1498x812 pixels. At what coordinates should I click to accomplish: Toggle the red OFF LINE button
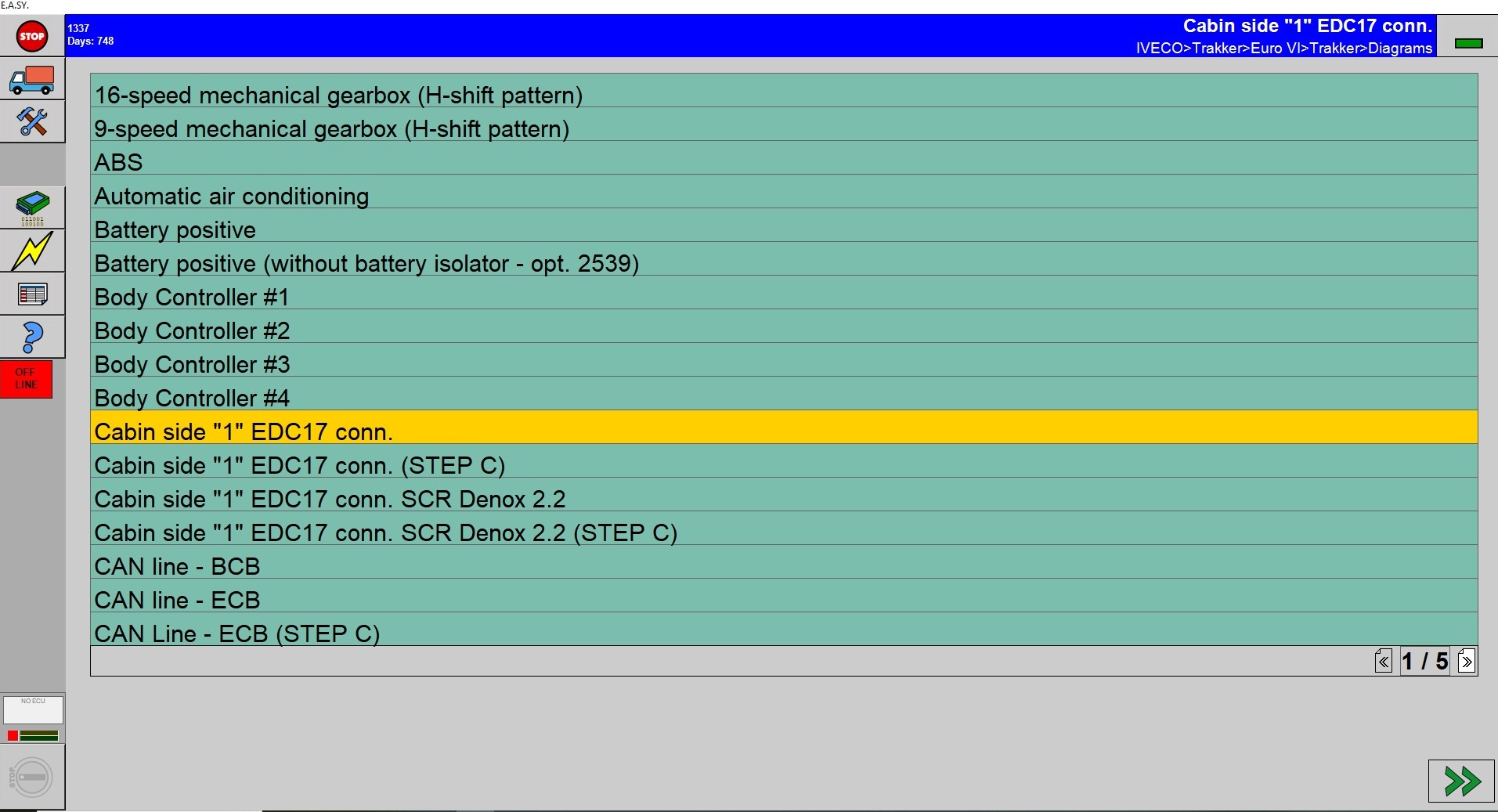tap(27, 379)
